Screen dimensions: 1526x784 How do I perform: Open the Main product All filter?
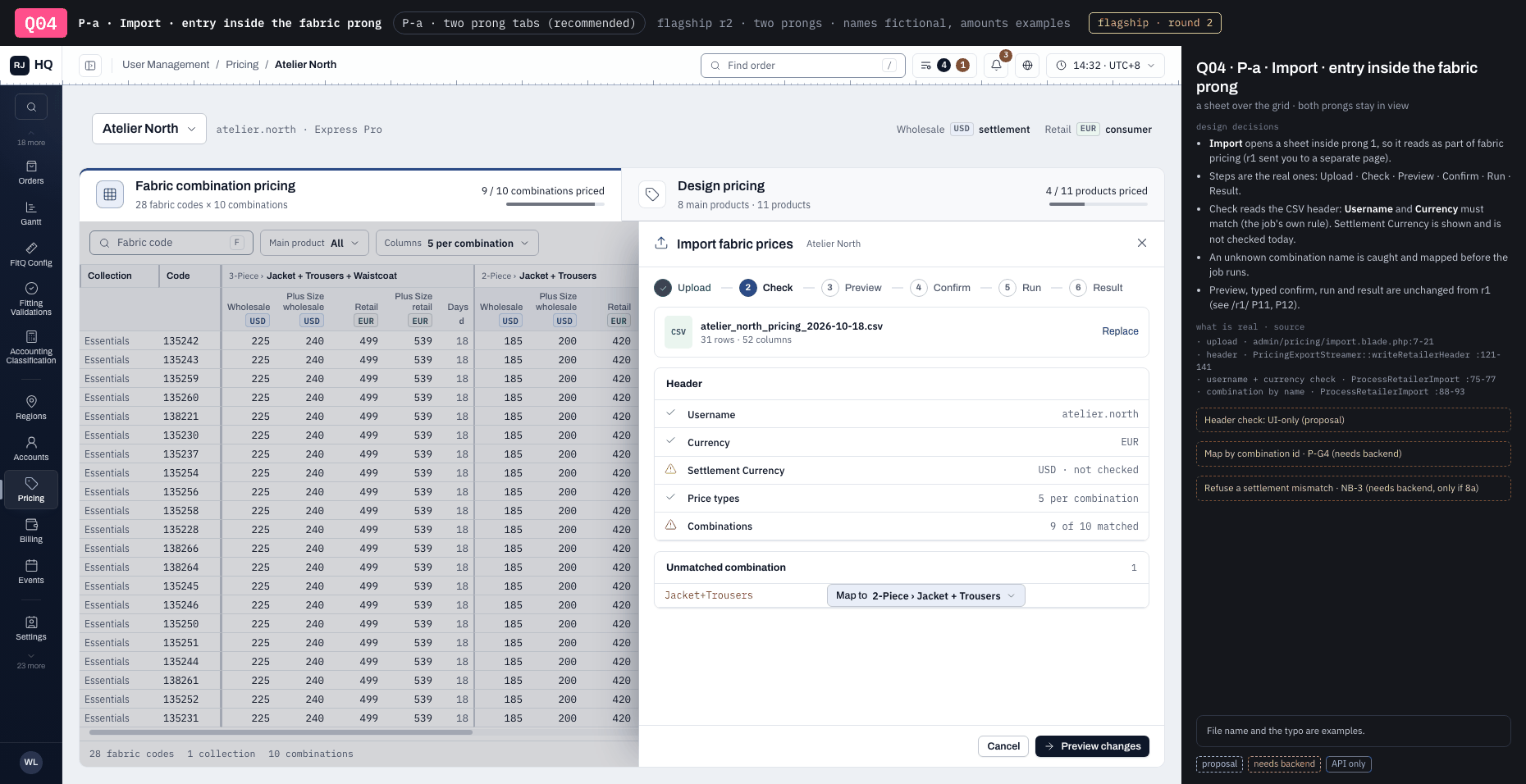click(314, 243)
